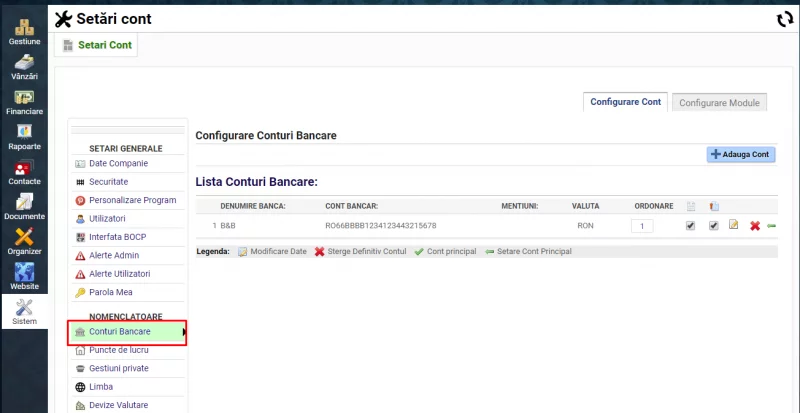Select the Configurare Cont tab
Image resolution: width=800 pixels, height=413 pixels.
click(x=625, y=102)
